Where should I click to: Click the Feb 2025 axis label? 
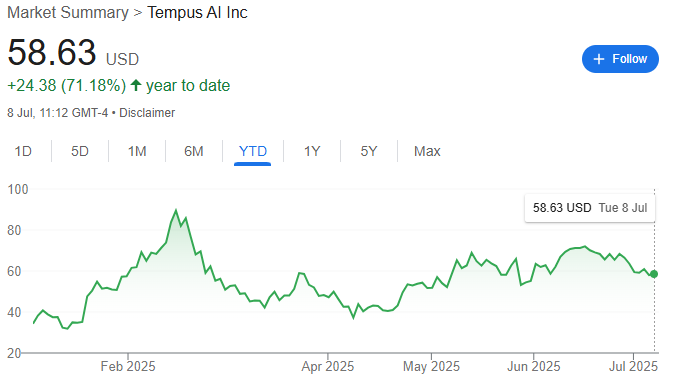pyautogui.click(x=128, y=367)
